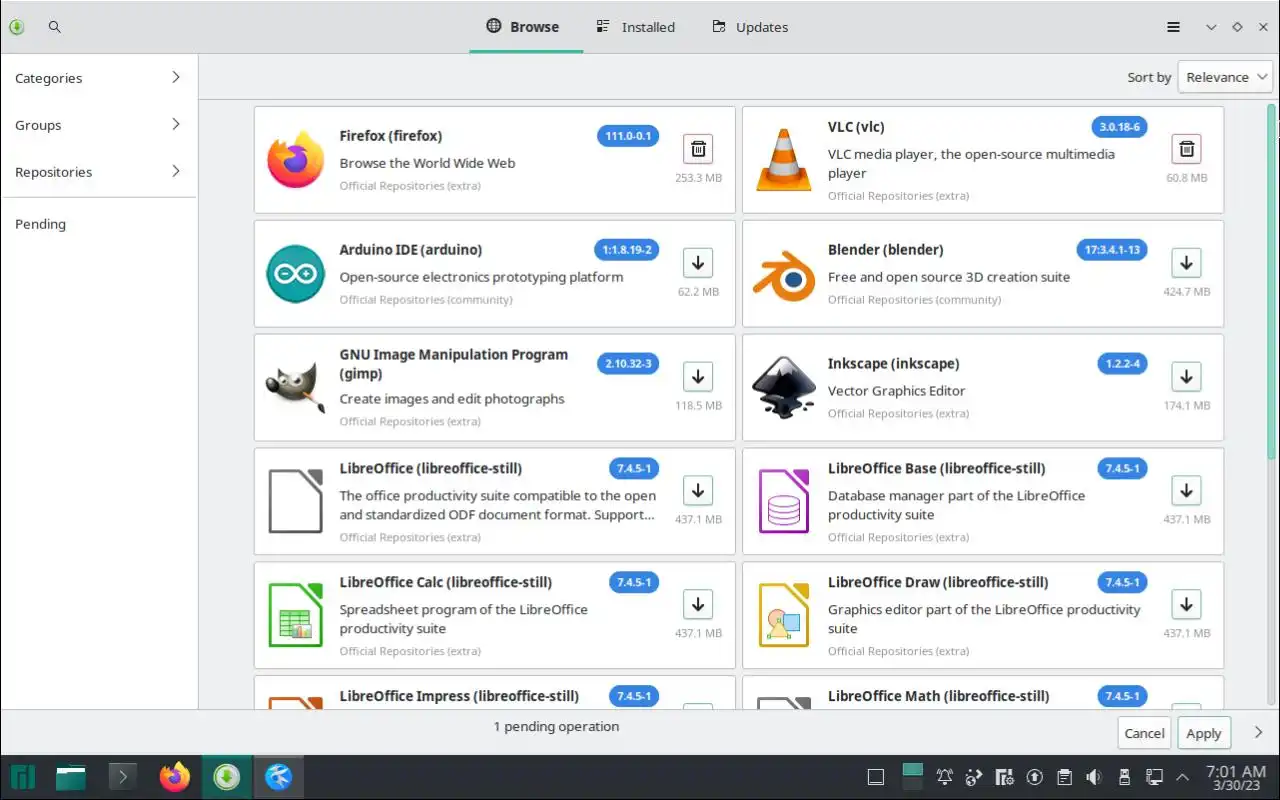
Task: Click the Arduino IDE teal logo
Action: [296, 274]
